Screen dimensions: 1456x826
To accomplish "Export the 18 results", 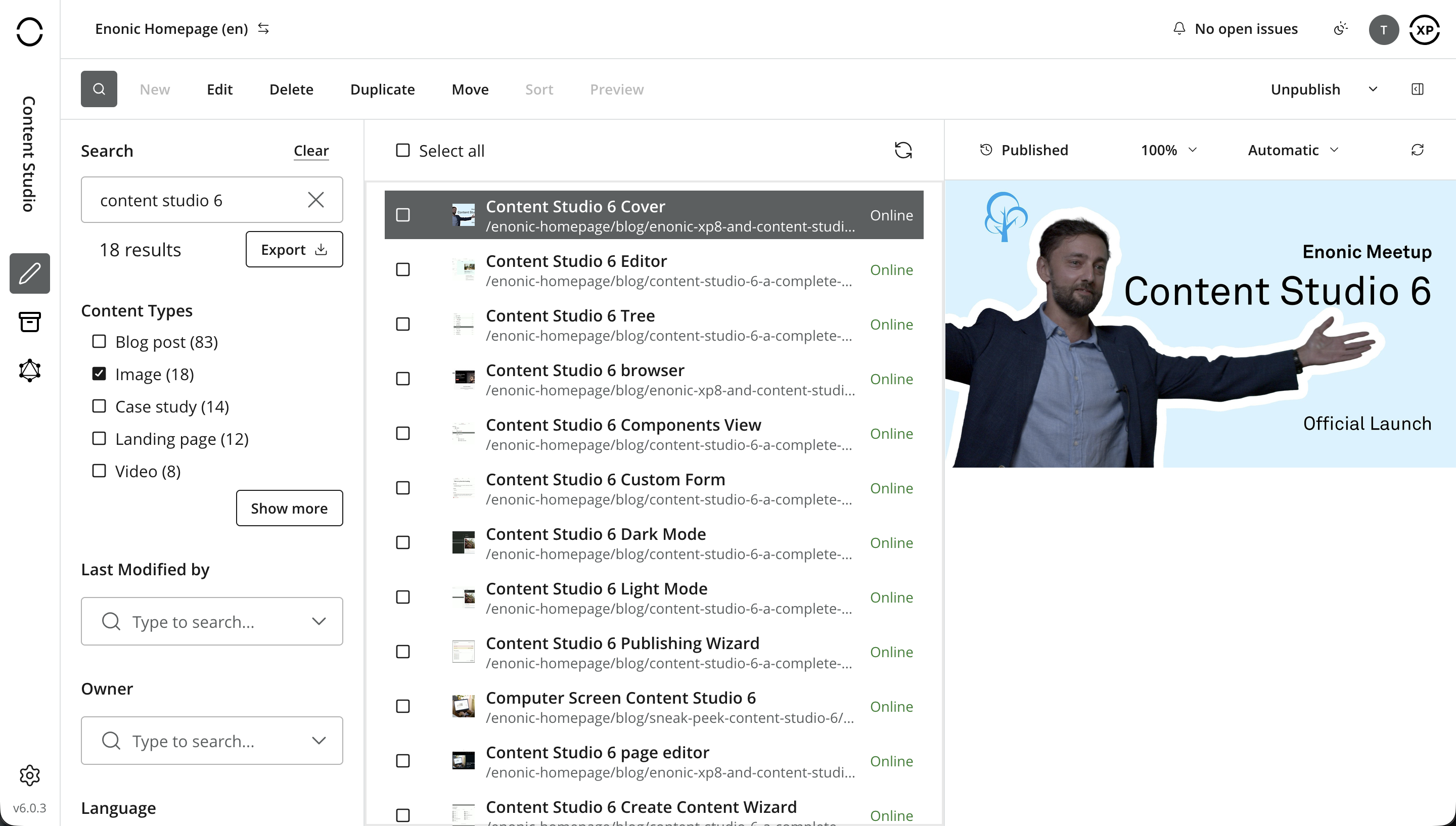I will pyautogui.click(x=294, y=249).
